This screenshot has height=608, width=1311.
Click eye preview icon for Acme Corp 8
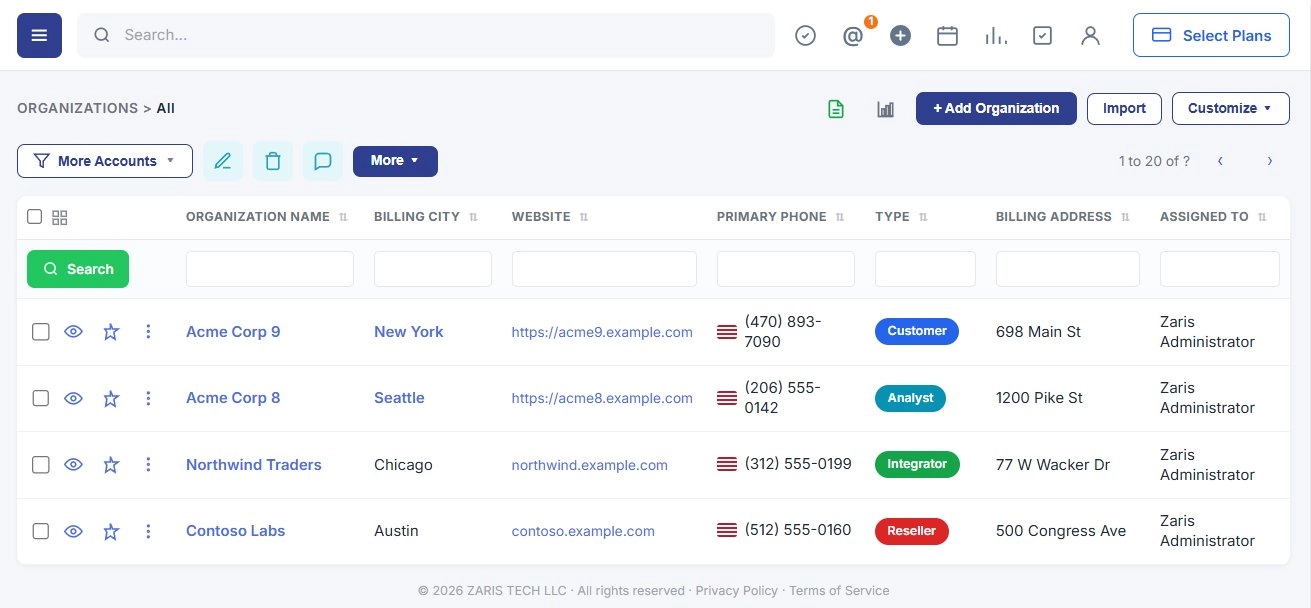point(73,398)
